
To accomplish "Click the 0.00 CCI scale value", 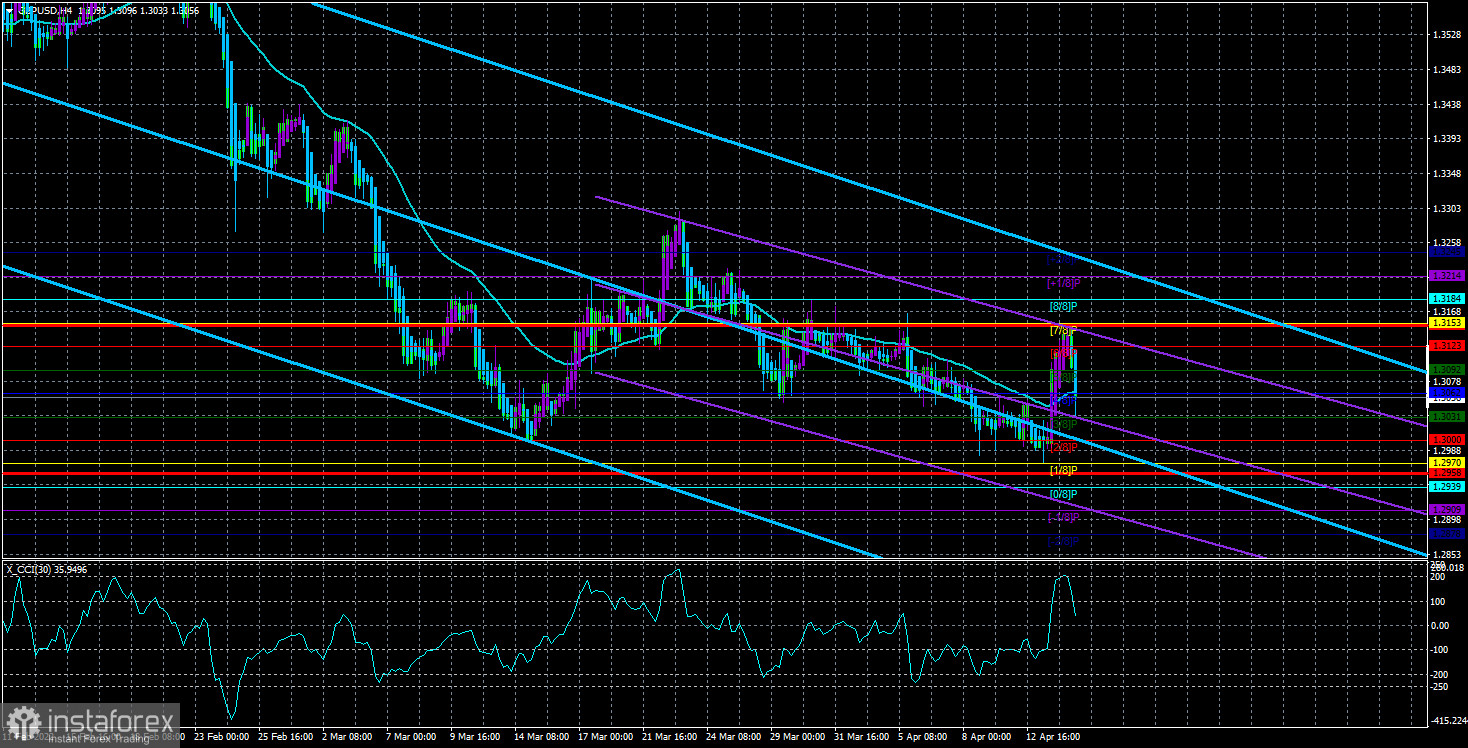I will (1441, 626).
